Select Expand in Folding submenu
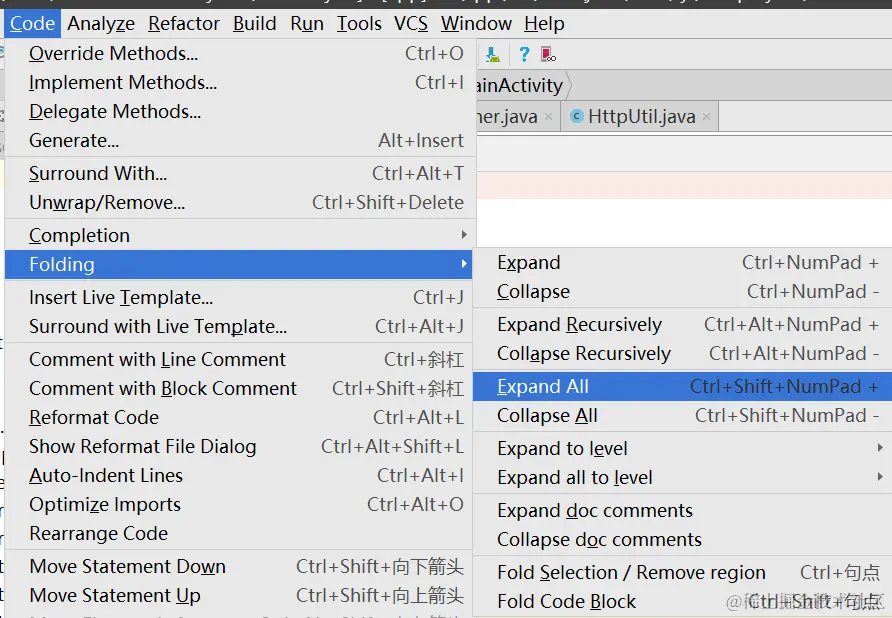 point(683,263)
